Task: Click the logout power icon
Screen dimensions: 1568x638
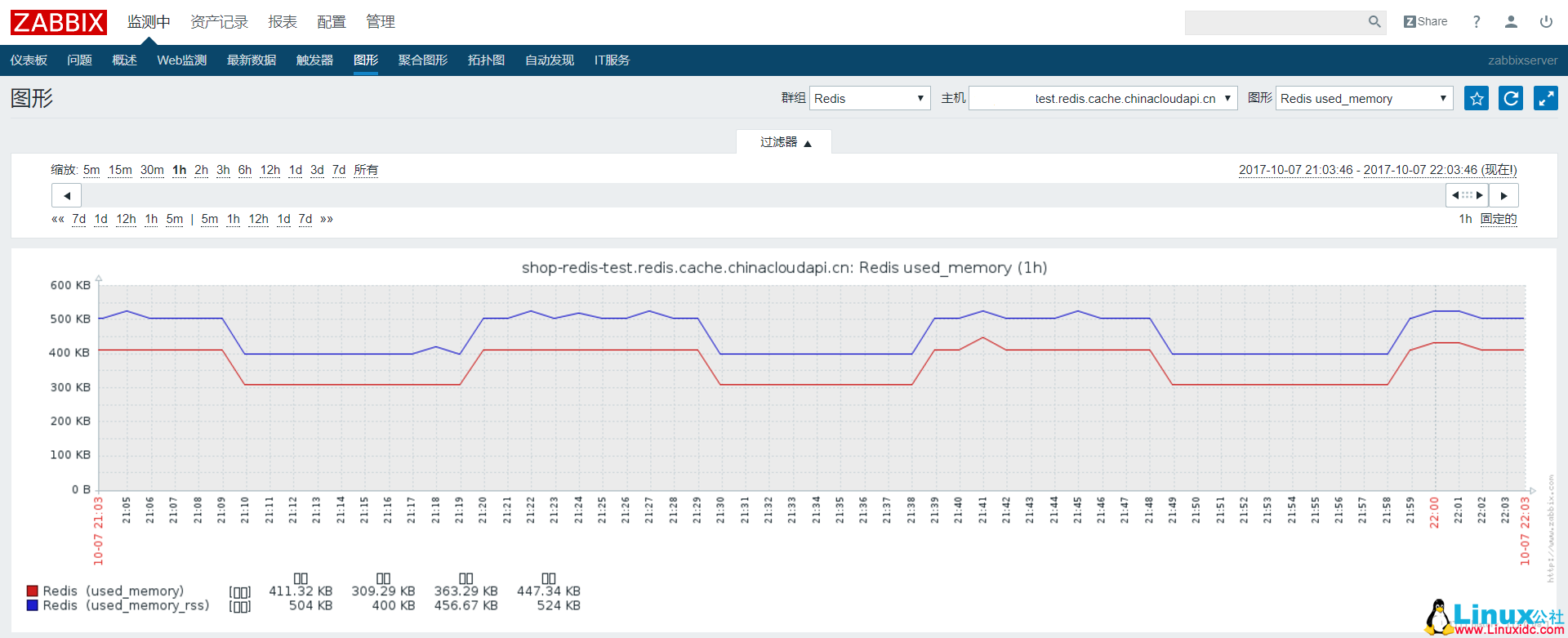Action: click(1546, 22)
